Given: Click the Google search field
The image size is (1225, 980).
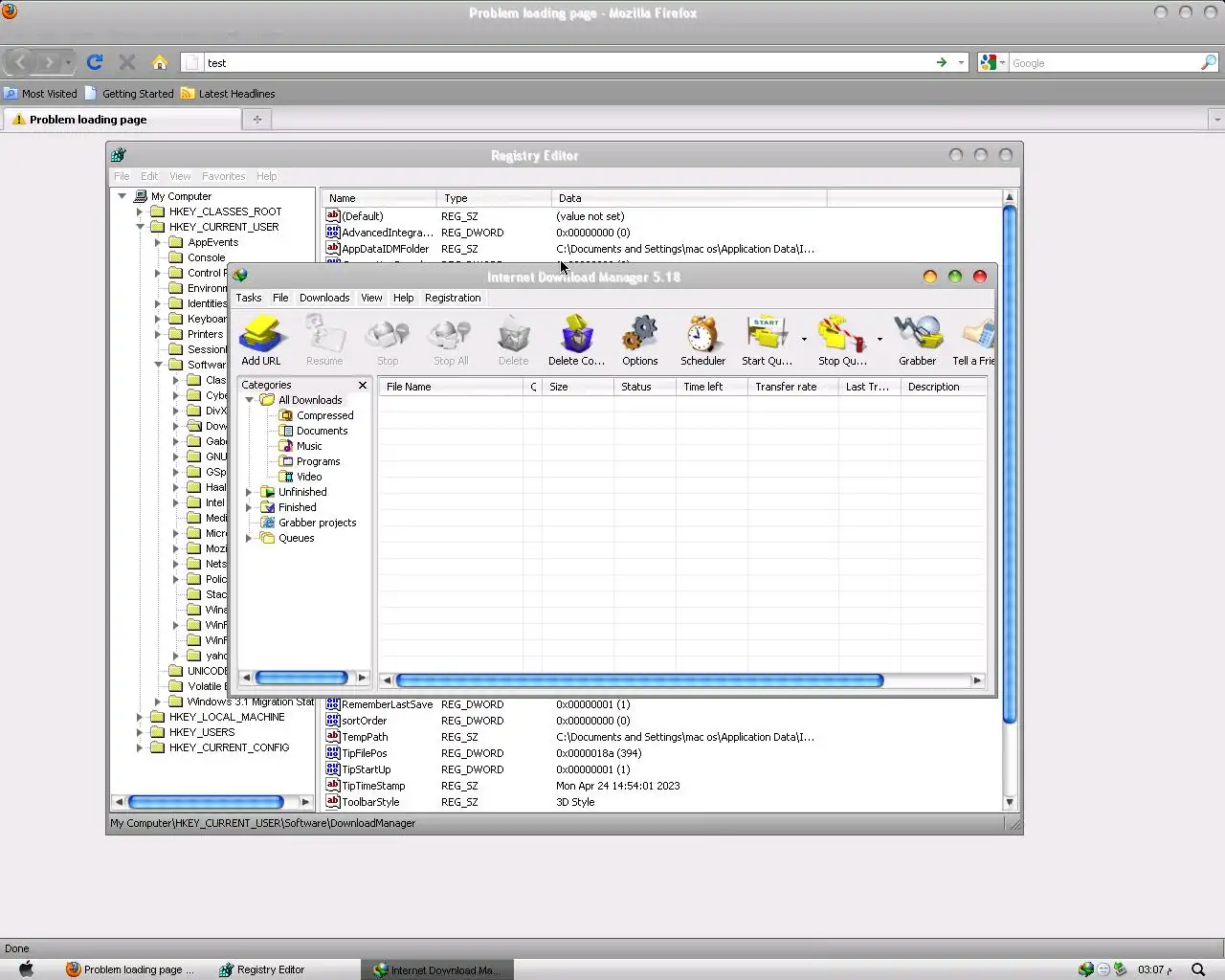Looking at the screenshot, I should 1104,62.
